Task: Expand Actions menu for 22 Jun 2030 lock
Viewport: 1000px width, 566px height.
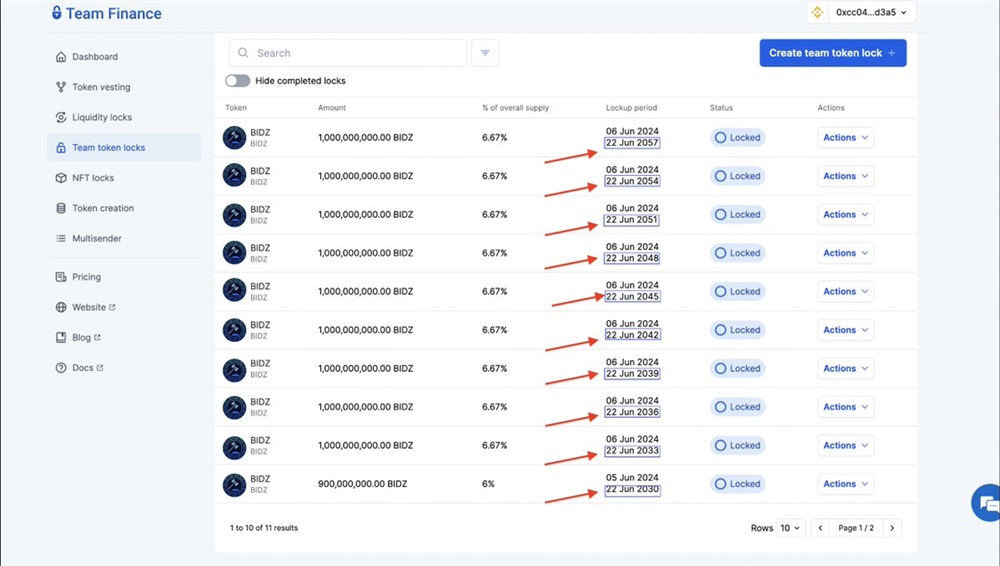Action: click(x=845, y=484)
